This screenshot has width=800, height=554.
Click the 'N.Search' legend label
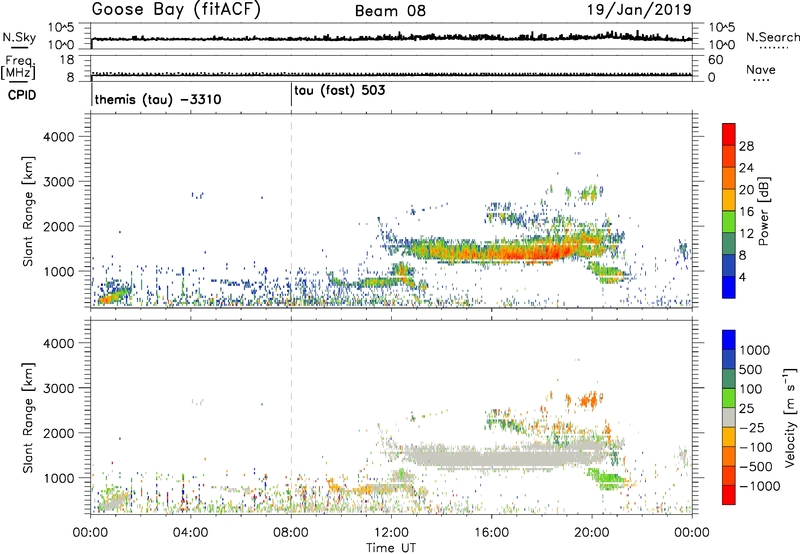772,37
